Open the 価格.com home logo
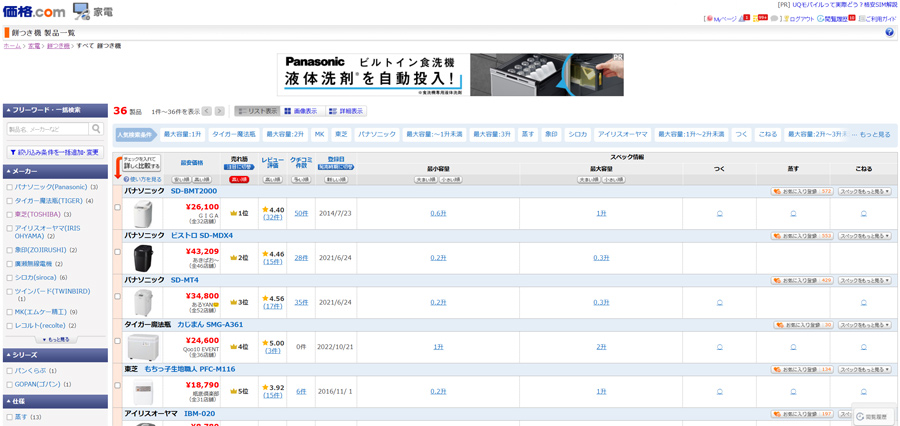 click(x=33, y=10)
